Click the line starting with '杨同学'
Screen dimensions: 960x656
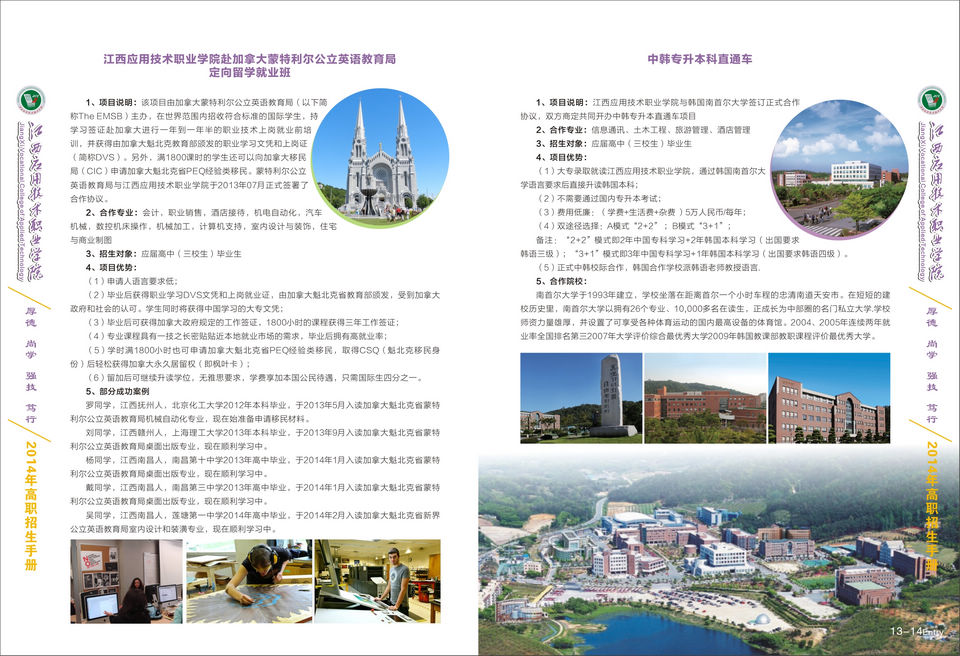point(263,460)
